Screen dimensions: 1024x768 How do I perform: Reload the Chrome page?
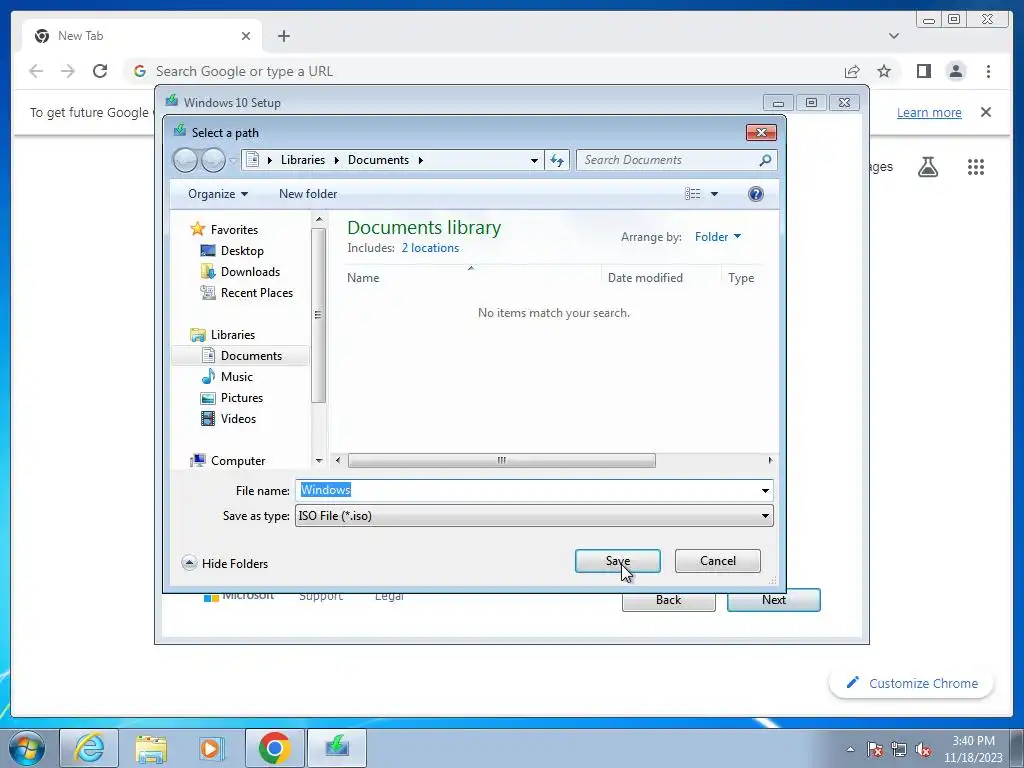tap(99, 71)
